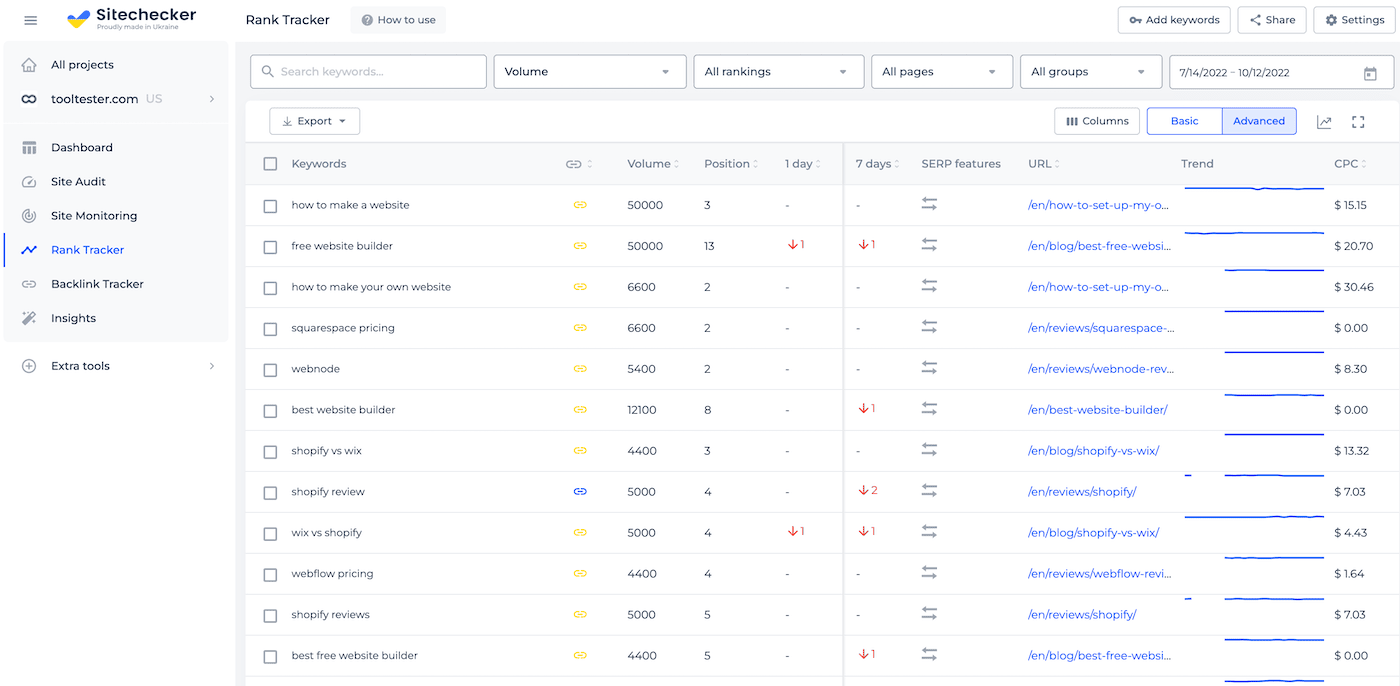Open Site Audit in sidebar
Viewport: 1400px width, 686px height.
78,182
